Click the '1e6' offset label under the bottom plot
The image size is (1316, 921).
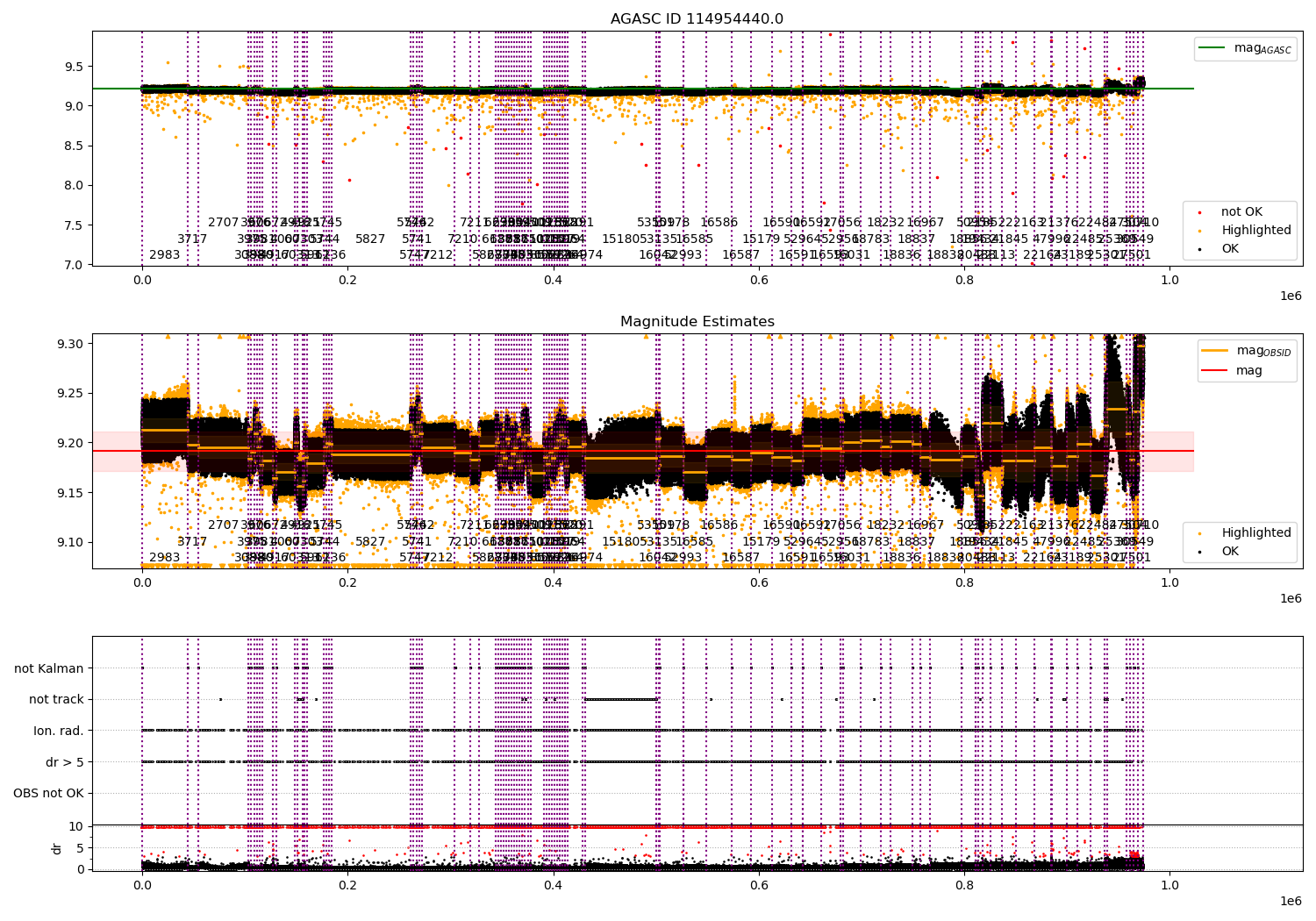1291,901
